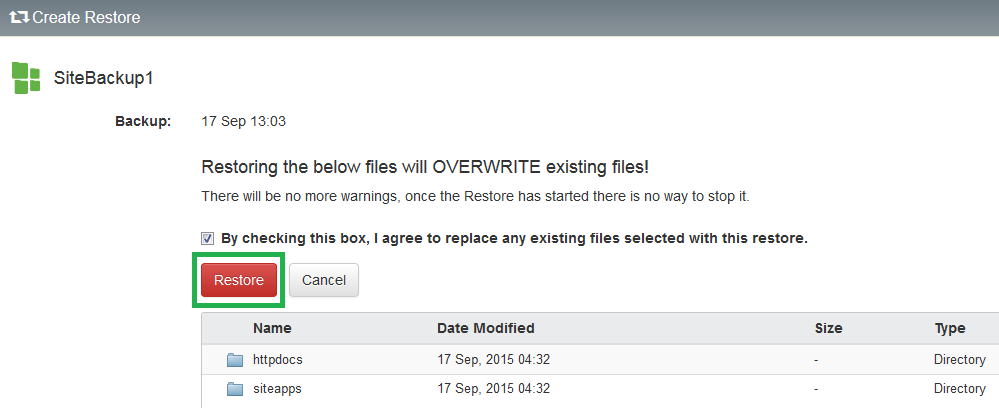Sort by the Size column header

tap(828, 328)
